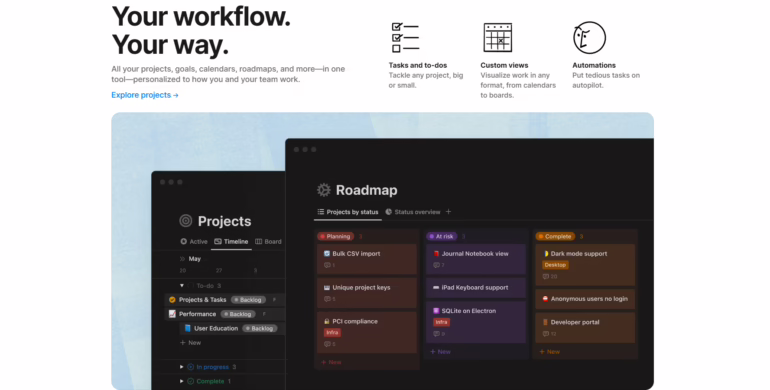
Task: Click the blue book icon on User Education
Action: click(x=187, y=328)
